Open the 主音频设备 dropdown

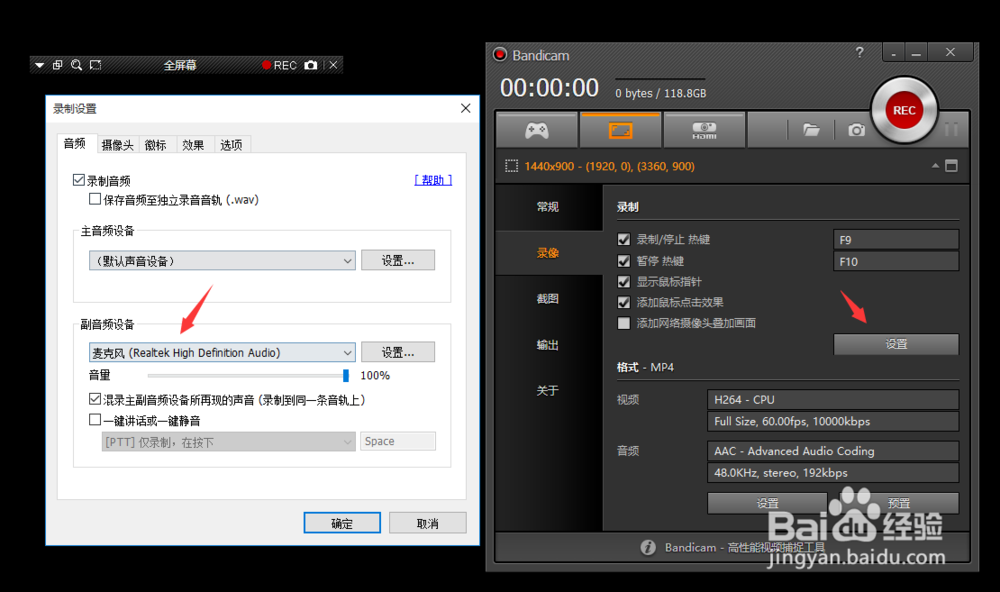222,260
